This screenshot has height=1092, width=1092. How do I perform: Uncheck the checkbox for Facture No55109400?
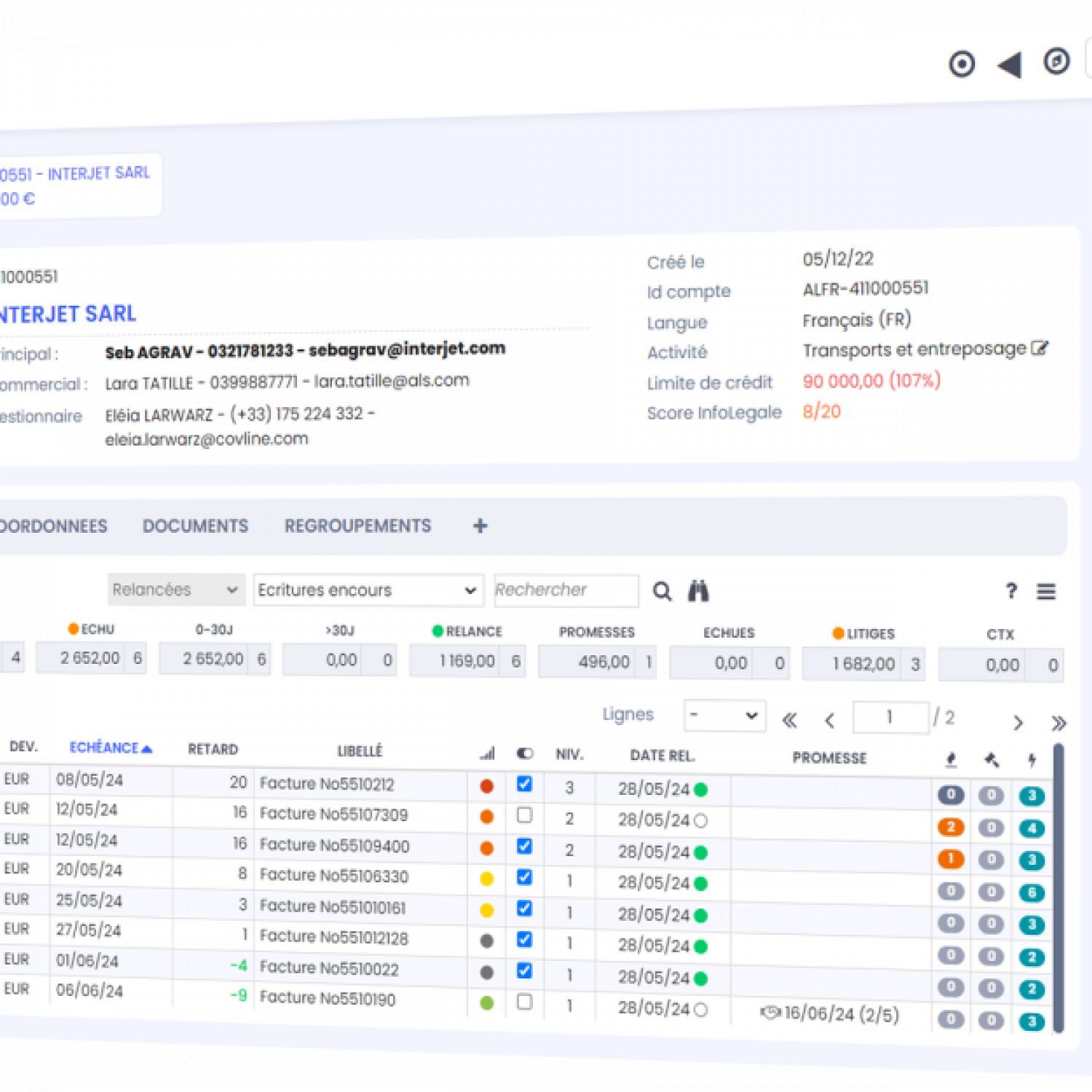click(x=524, y=846)
